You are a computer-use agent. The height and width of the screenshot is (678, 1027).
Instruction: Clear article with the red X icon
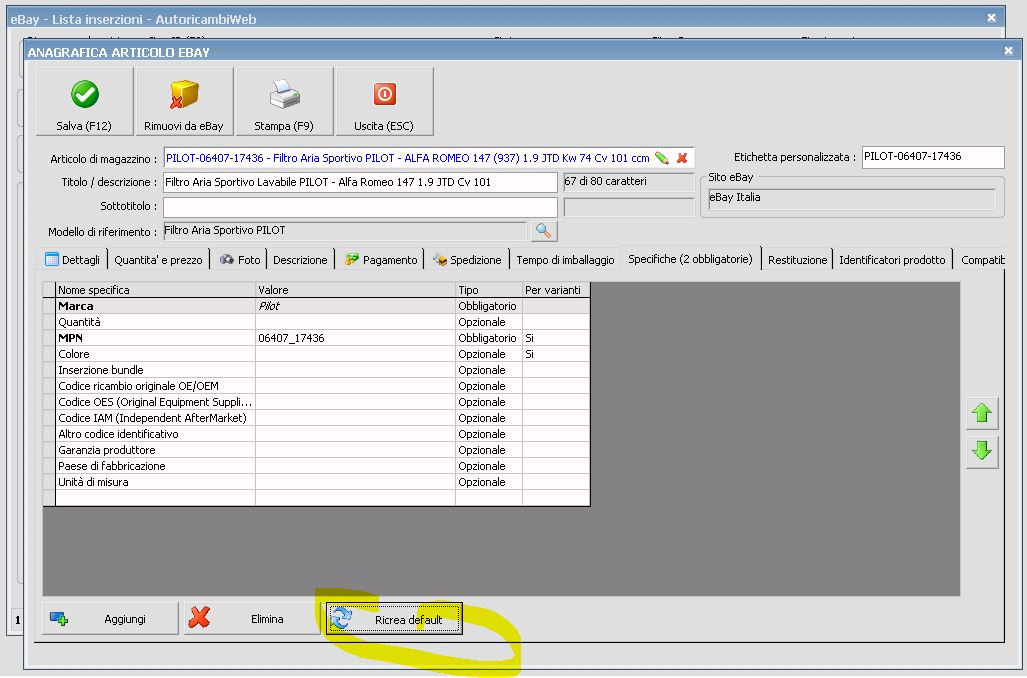coord(682,158)
